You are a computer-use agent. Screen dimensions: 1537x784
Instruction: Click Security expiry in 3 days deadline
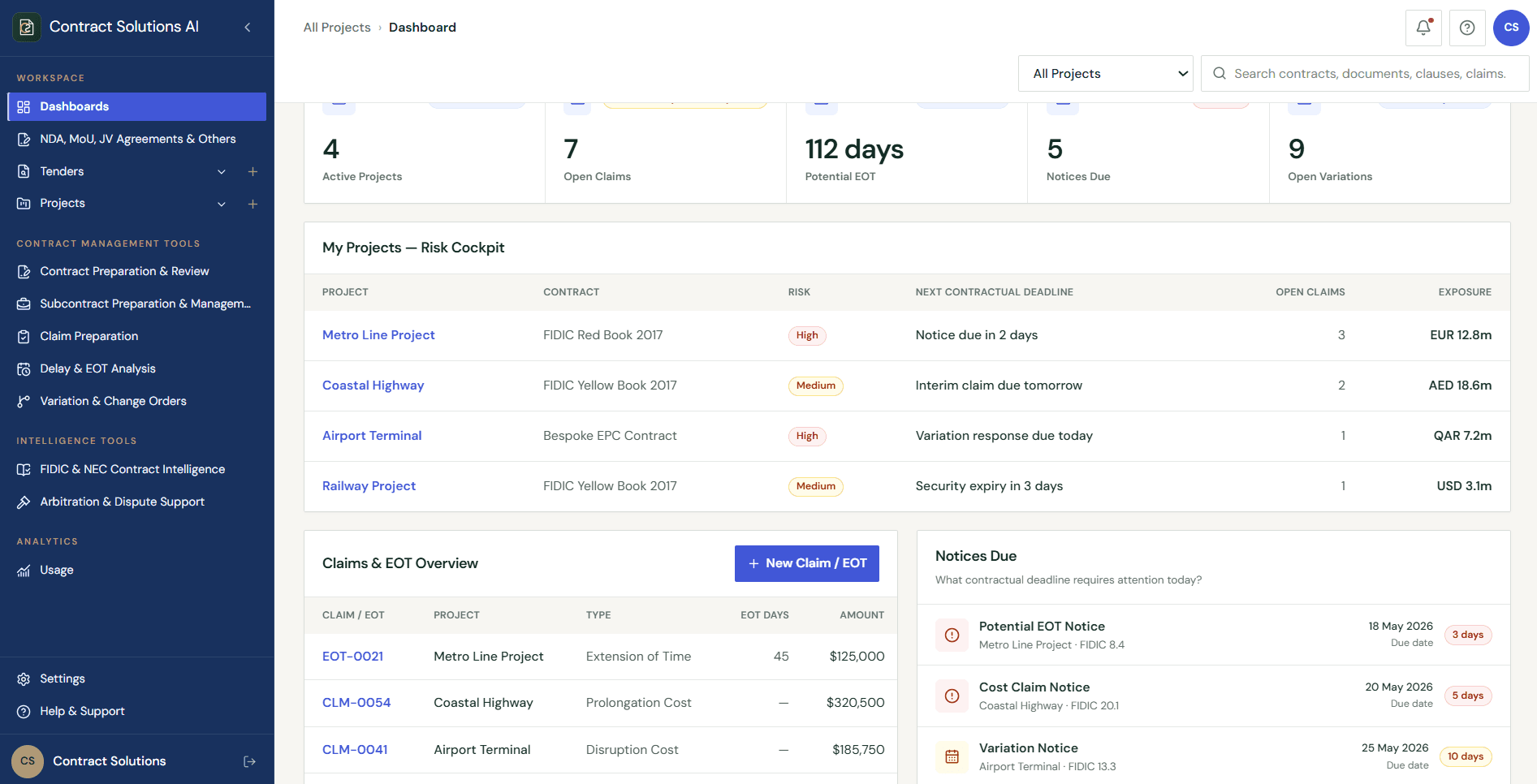click(x=989, y=486)
